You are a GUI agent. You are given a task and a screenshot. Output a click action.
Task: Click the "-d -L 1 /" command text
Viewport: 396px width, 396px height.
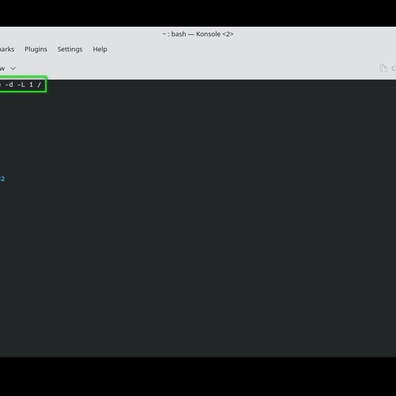click(x=23, y=85)
